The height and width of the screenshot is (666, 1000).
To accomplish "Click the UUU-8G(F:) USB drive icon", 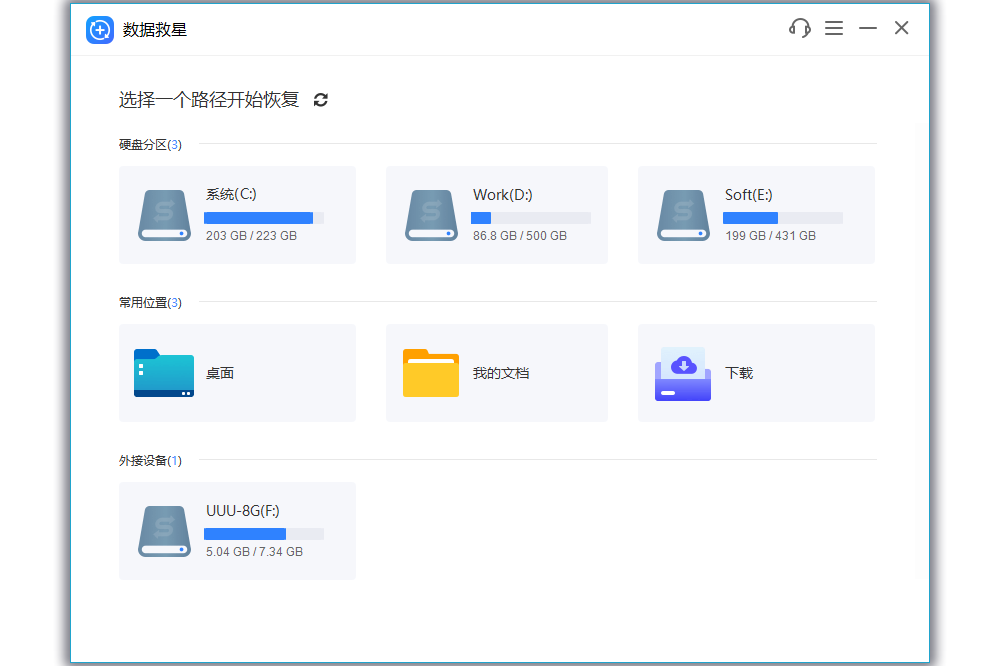I will (164, 531).
